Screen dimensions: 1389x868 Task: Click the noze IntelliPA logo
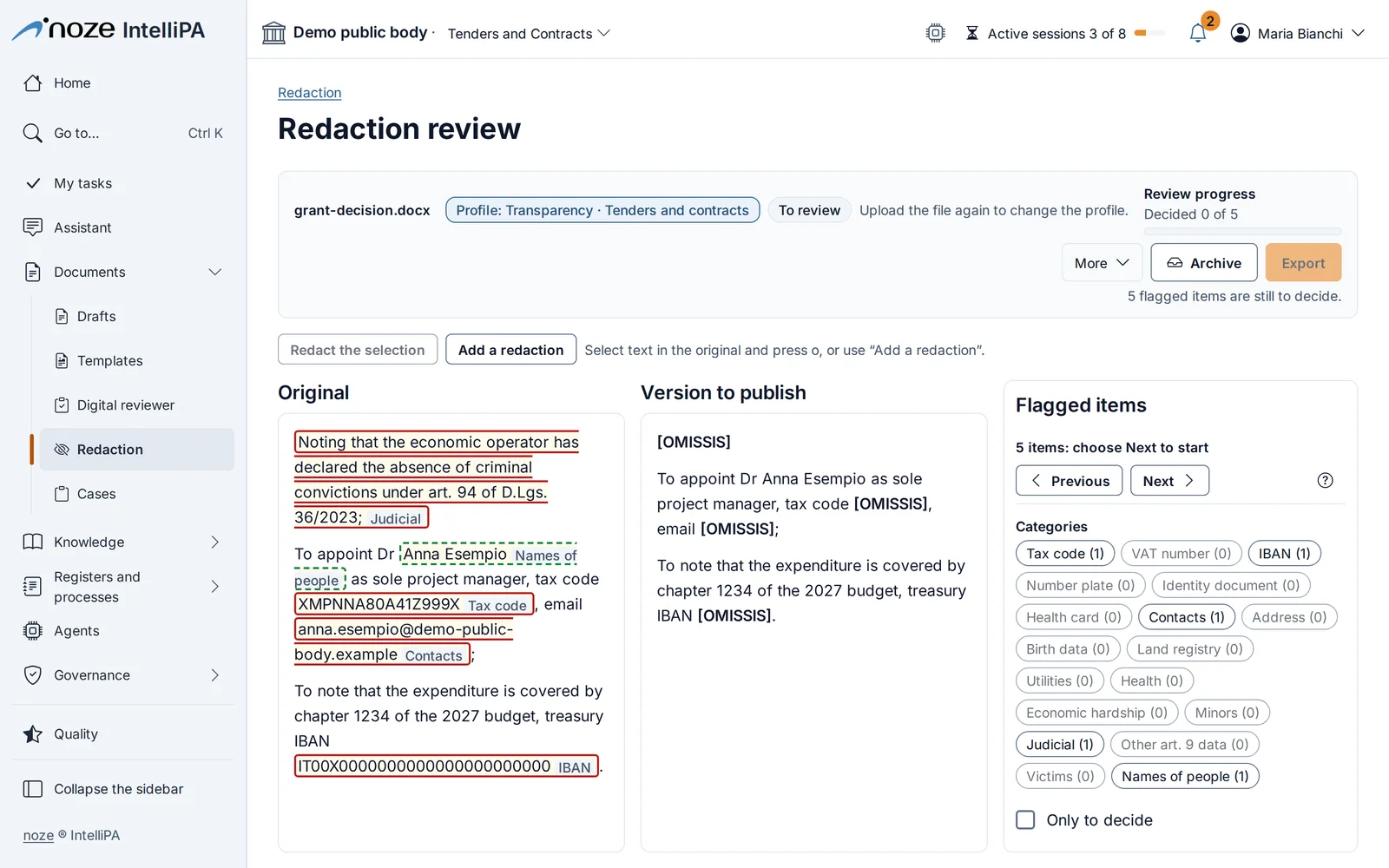click(x=109, y=30)
